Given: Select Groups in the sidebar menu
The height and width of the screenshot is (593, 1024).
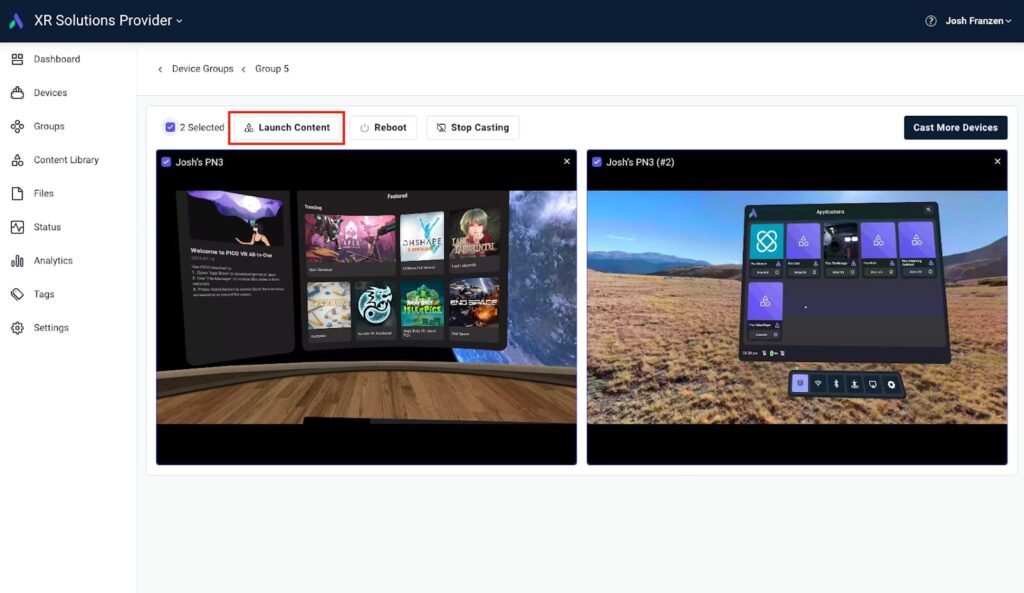Looking at the screenshot, I should click(x=17, y=126).
